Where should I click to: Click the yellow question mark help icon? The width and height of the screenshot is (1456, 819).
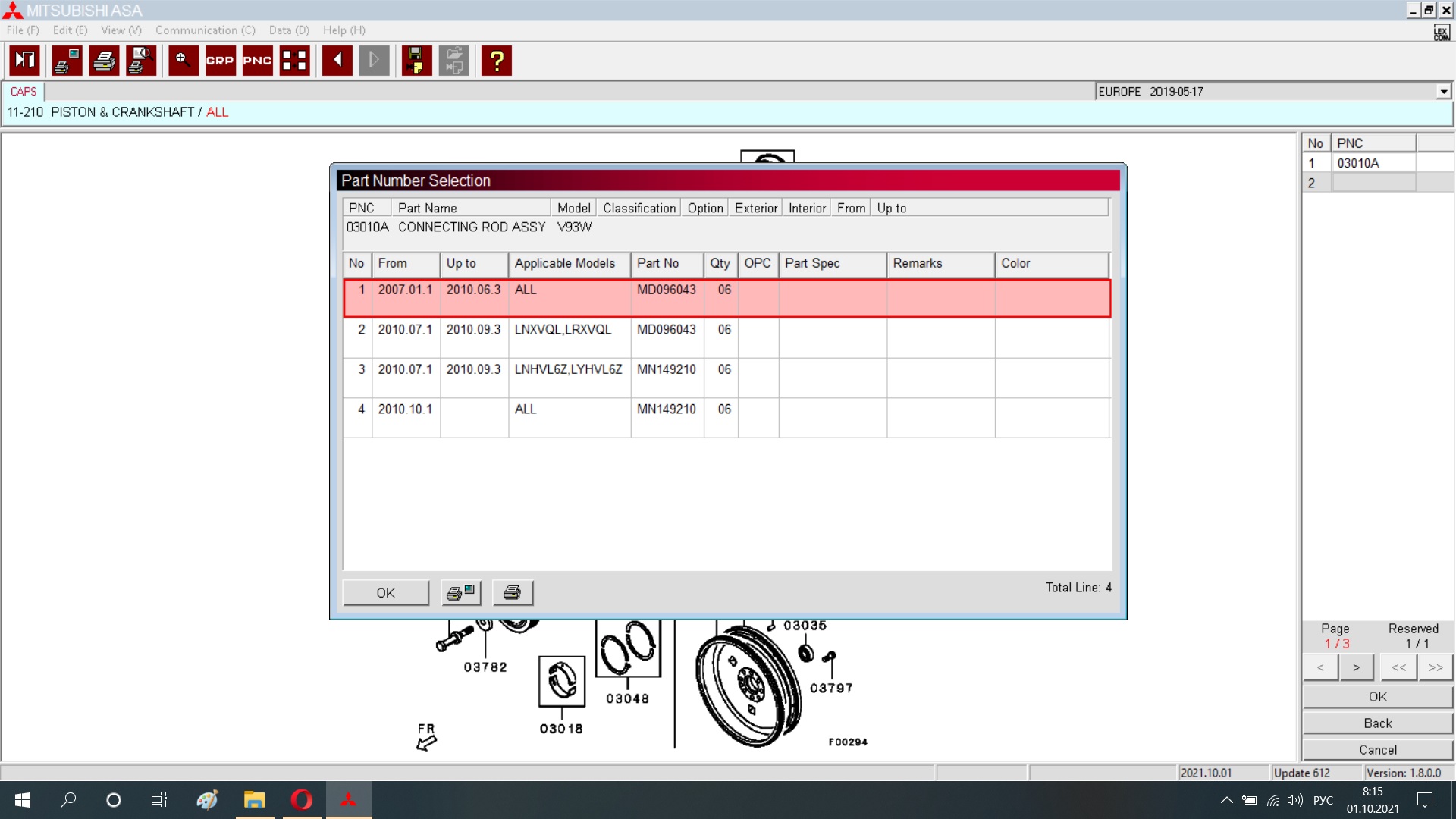(497, 61)
